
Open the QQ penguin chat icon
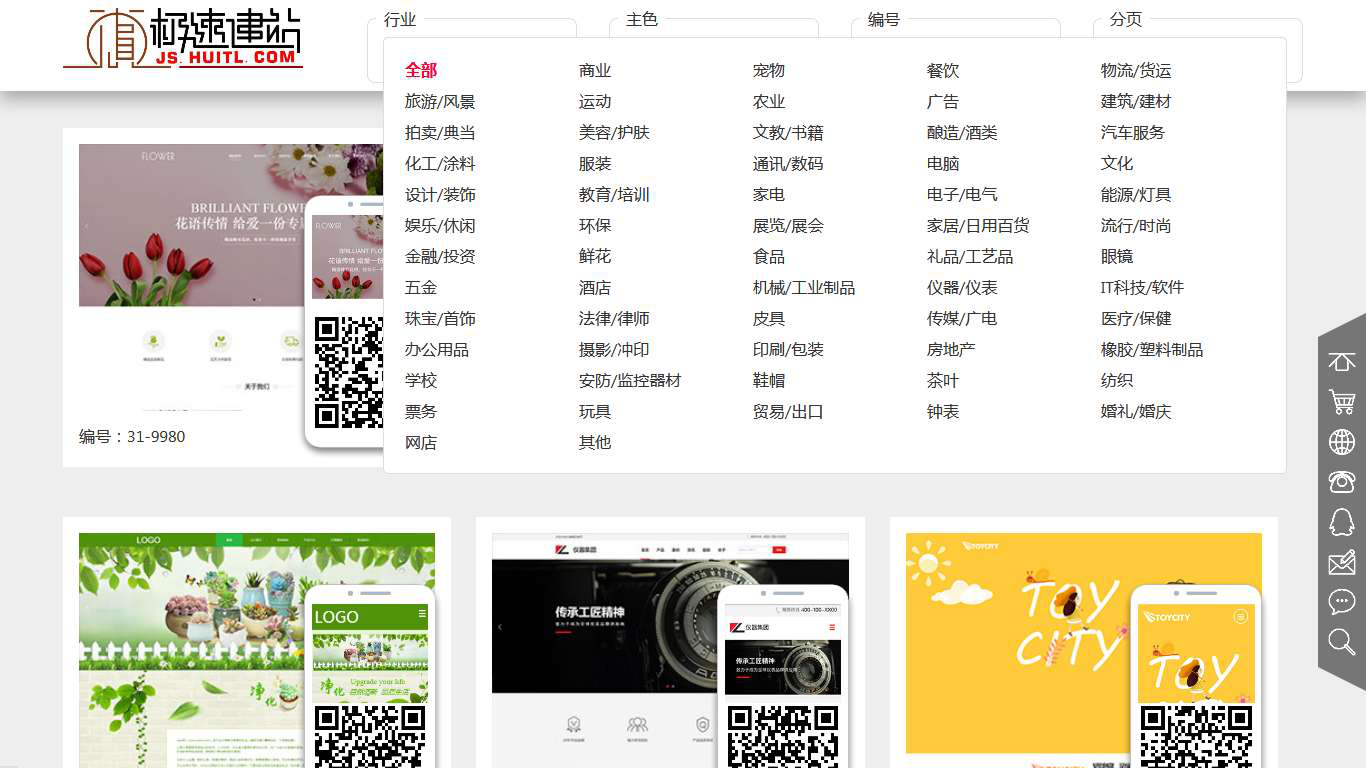(x=1342, y=522)
